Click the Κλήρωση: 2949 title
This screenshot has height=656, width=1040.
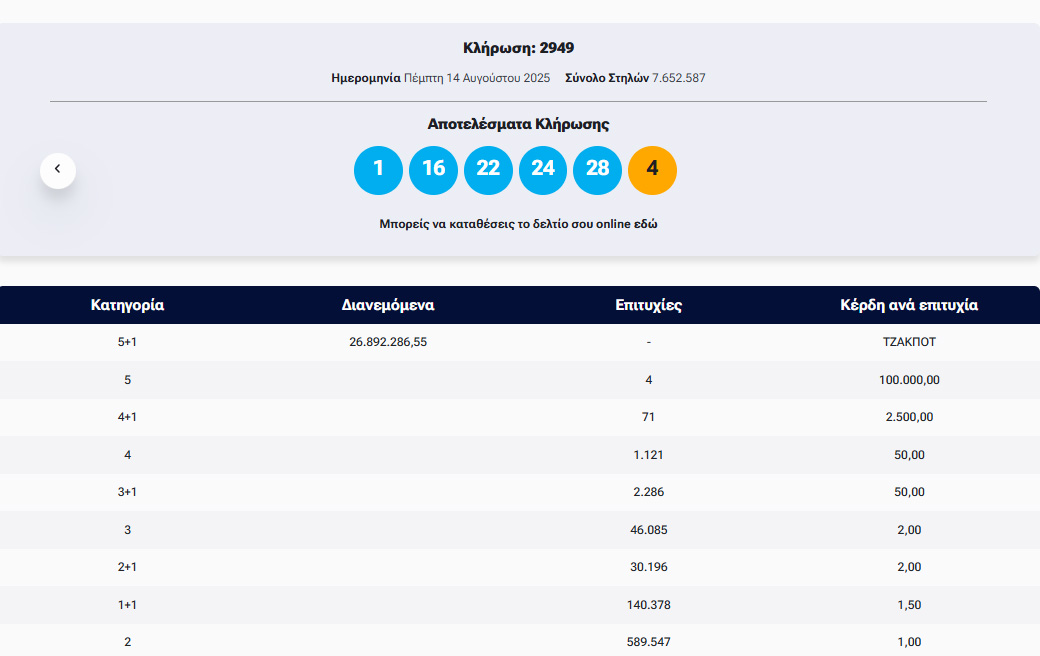click(518, 48)
